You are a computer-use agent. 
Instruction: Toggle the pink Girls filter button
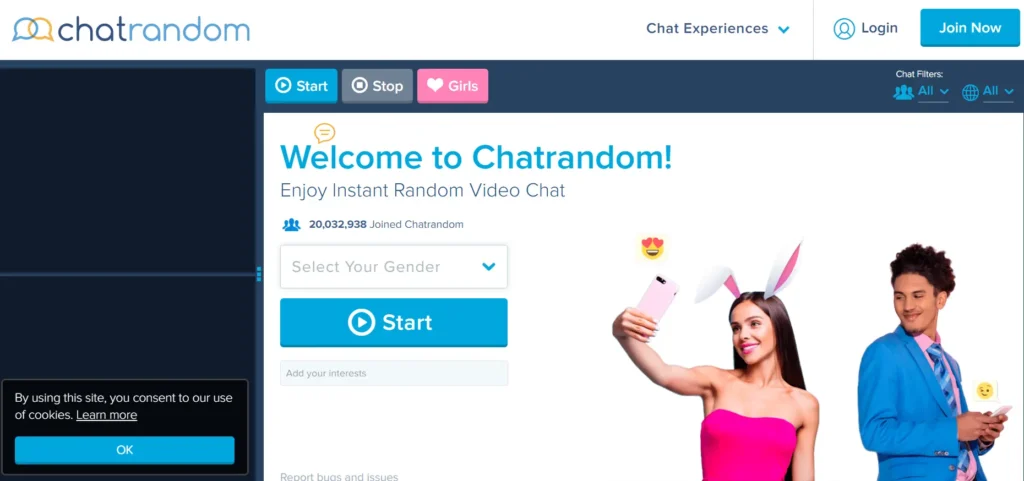click(x=453, y=86)
